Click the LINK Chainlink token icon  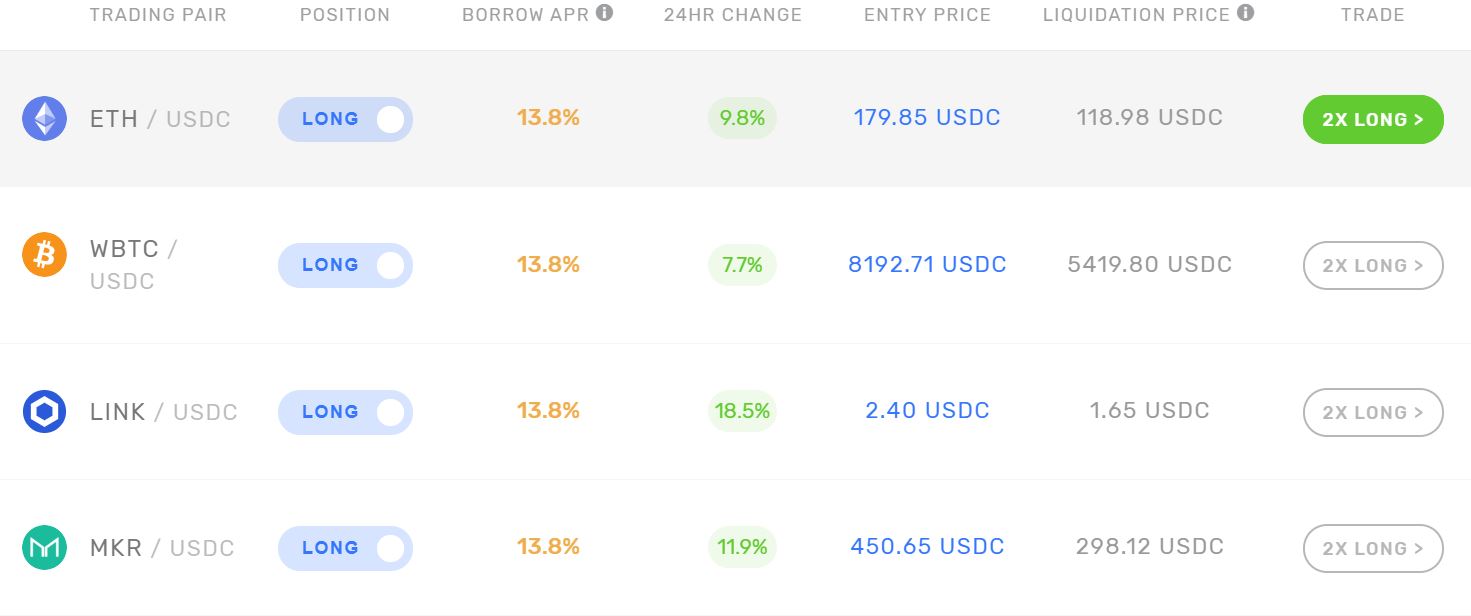[x=44, y=411]
